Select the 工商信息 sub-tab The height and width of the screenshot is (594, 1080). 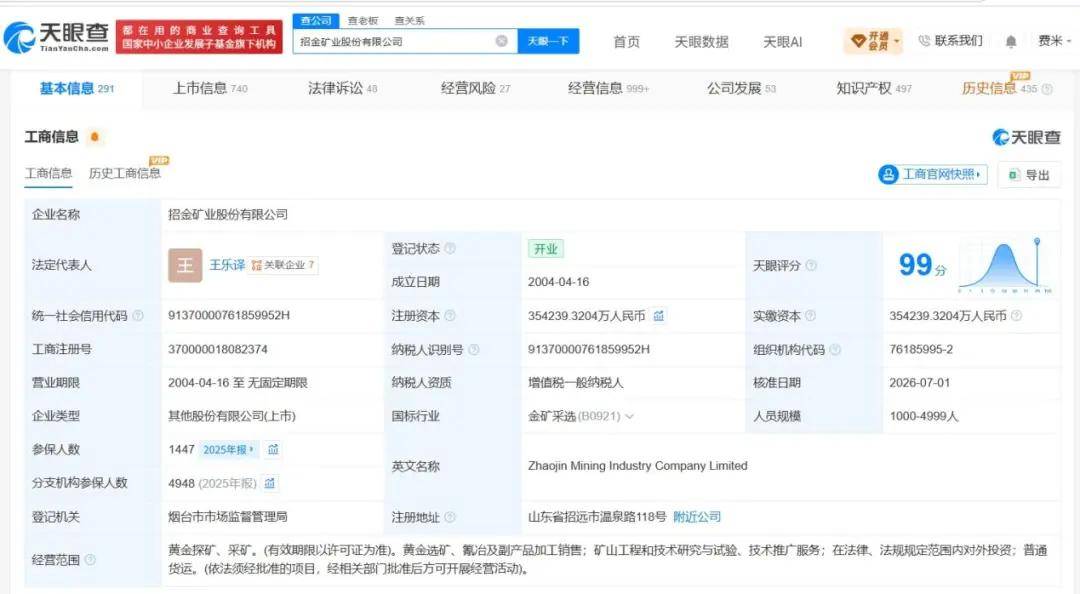[x=48, y=173]
